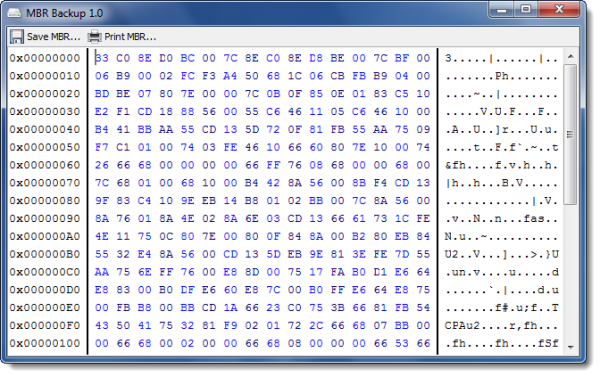
Task: Click the scrollbar up arrow
Action: [571, 57]
